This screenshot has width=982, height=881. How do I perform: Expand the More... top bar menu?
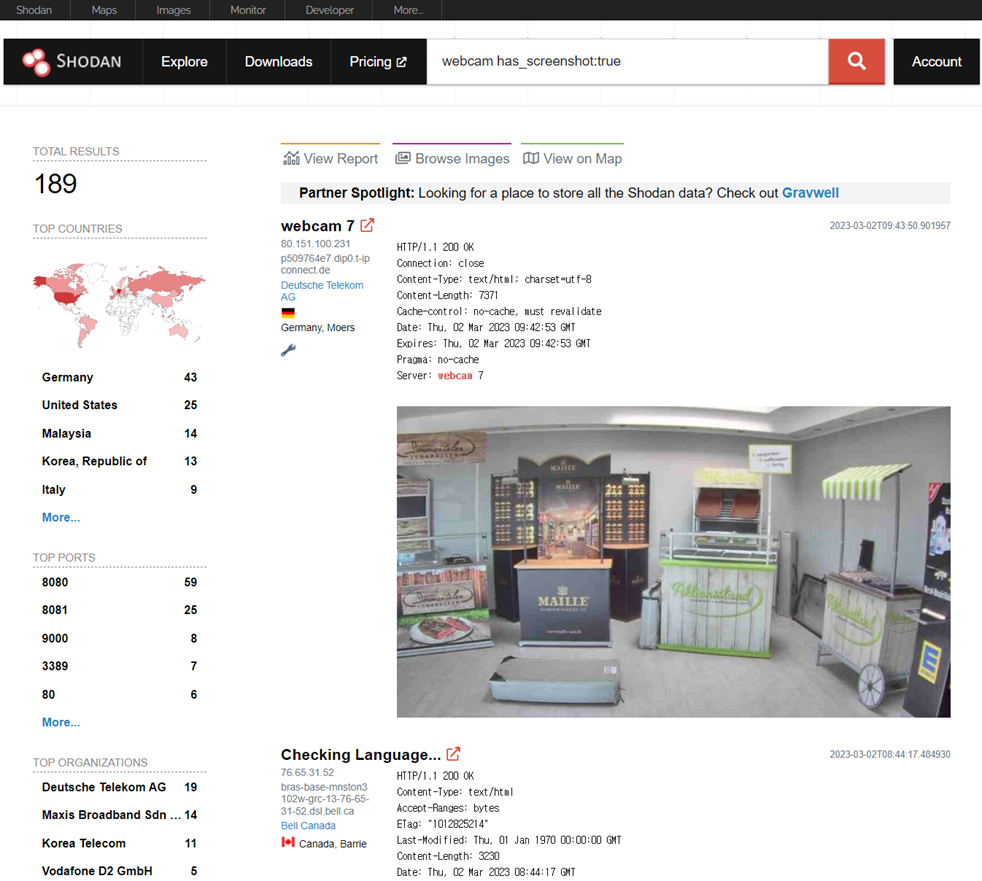click(x=408, y=10)
